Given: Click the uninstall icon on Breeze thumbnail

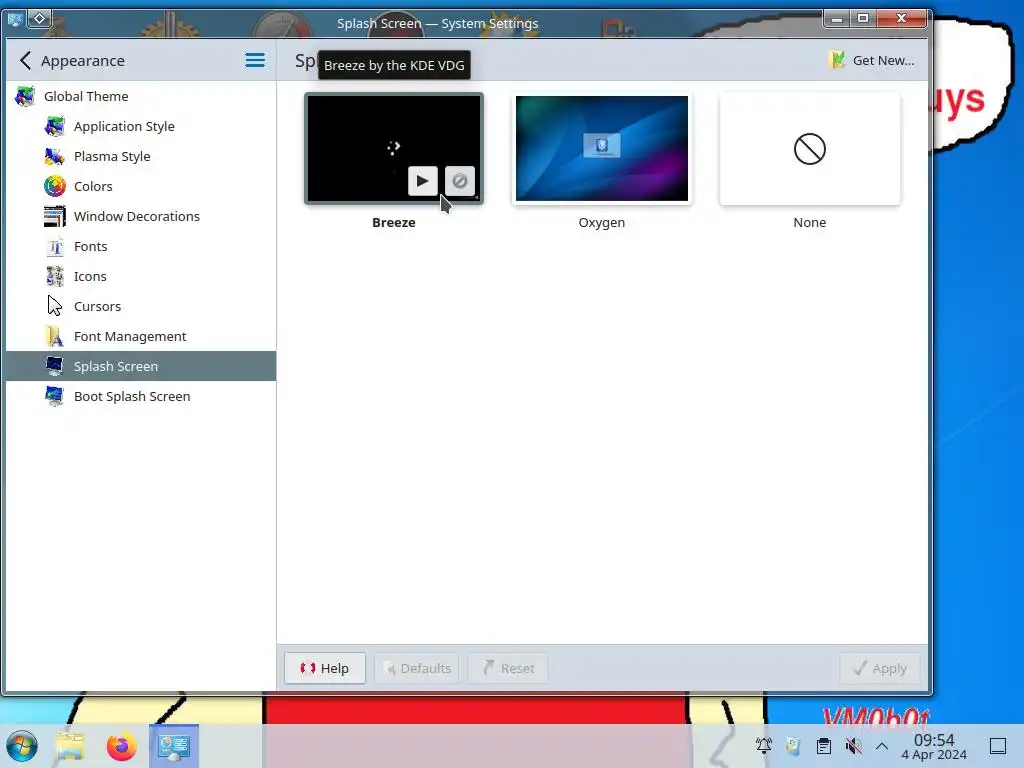Looking at the screenshot, I should coord(460,181).
